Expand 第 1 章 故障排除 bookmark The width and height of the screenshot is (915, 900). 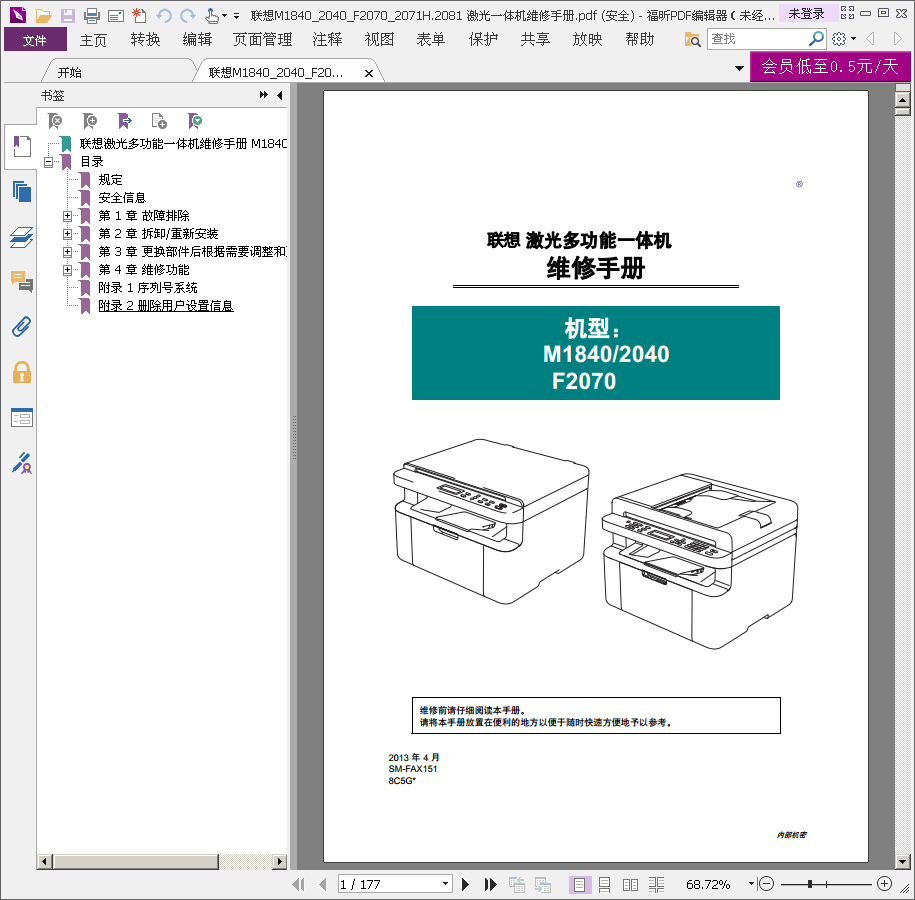pyautogui.click(x=68, y=216)
